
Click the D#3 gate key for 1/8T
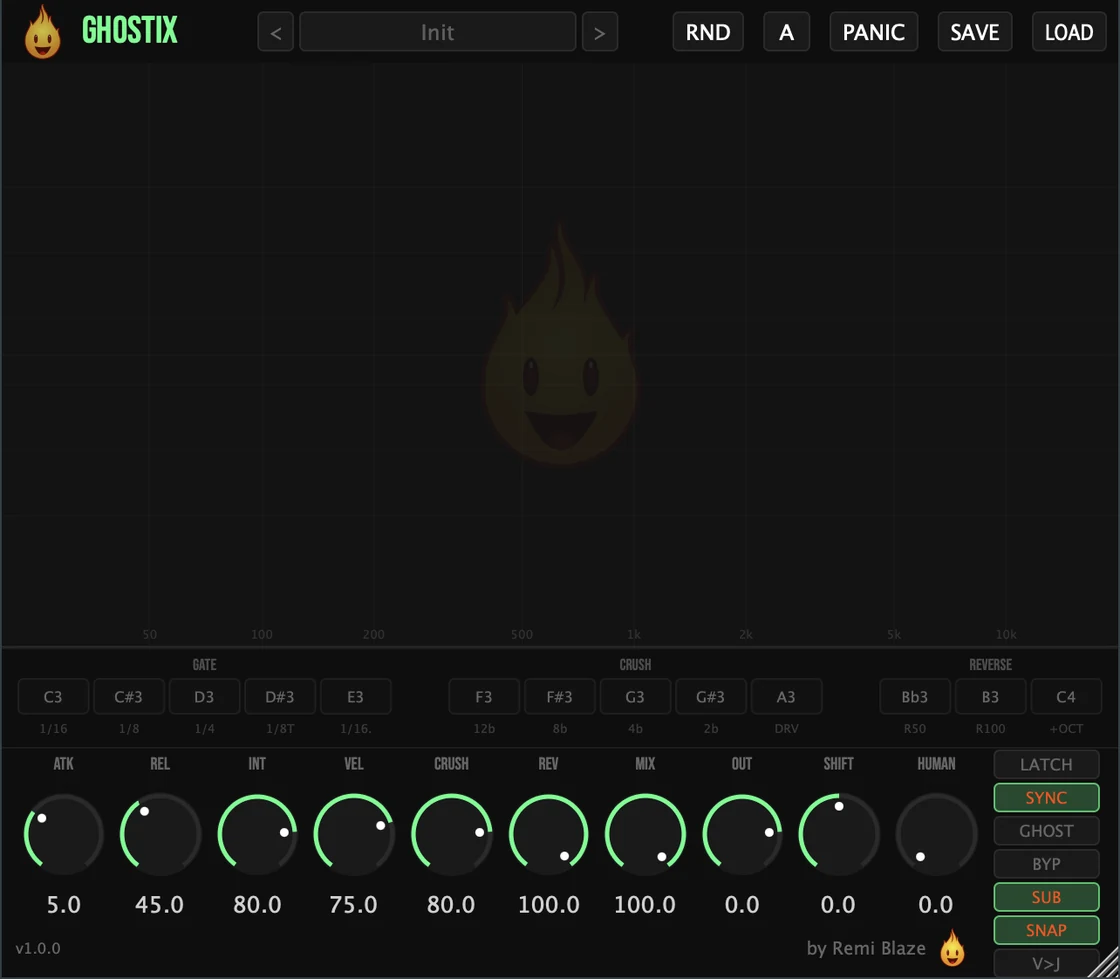pyautogui.click(x=280, y=697)
